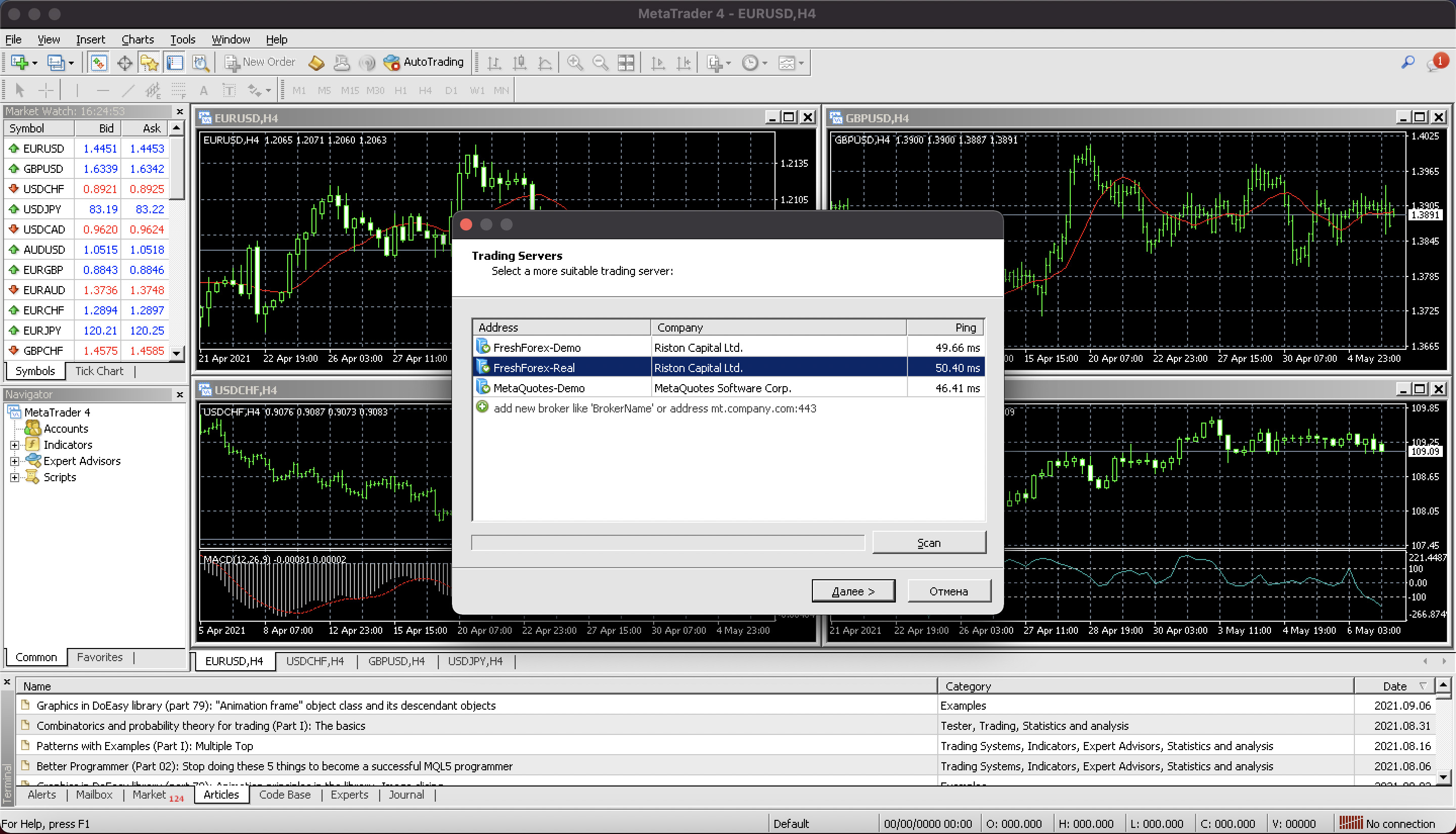Switch to the USDJPY,H4 chart tab
This screenshot has height=834, width=1456.
[473, 661]
